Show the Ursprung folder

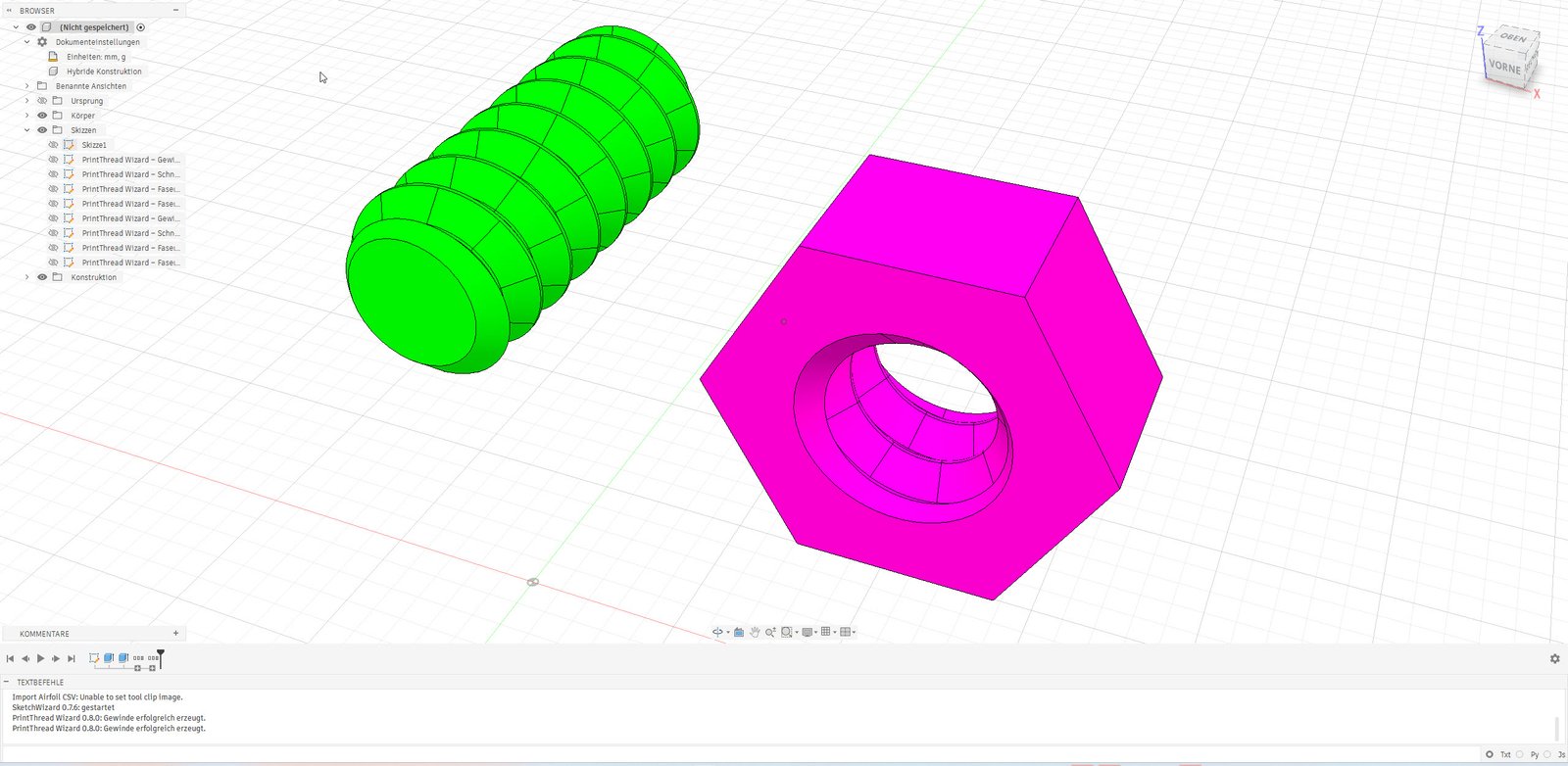42,101
